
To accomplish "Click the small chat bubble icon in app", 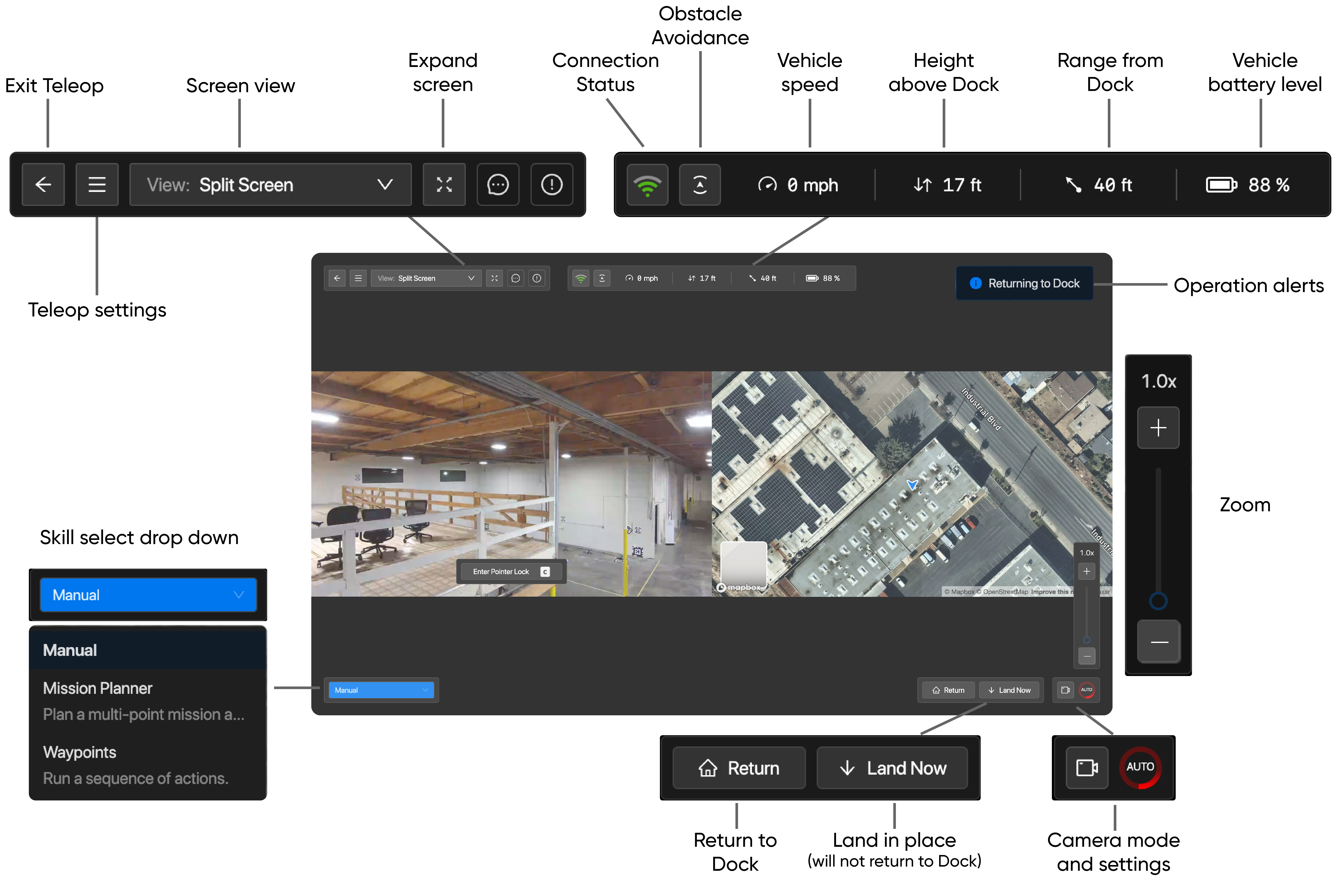I will (516, 278).
